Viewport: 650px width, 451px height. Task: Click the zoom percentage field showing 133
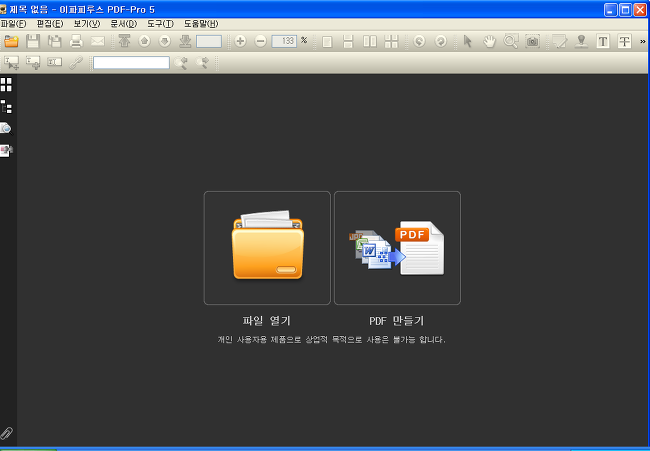point(284,41)
